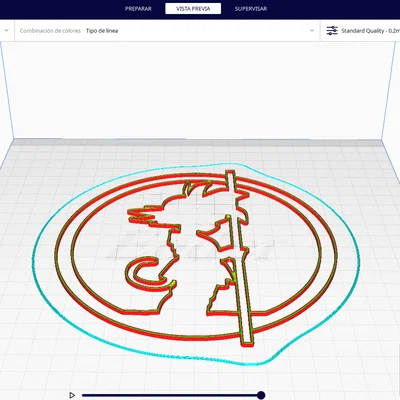
Task: Click the print settings sliders icon
Action: (x=332, y=31)
